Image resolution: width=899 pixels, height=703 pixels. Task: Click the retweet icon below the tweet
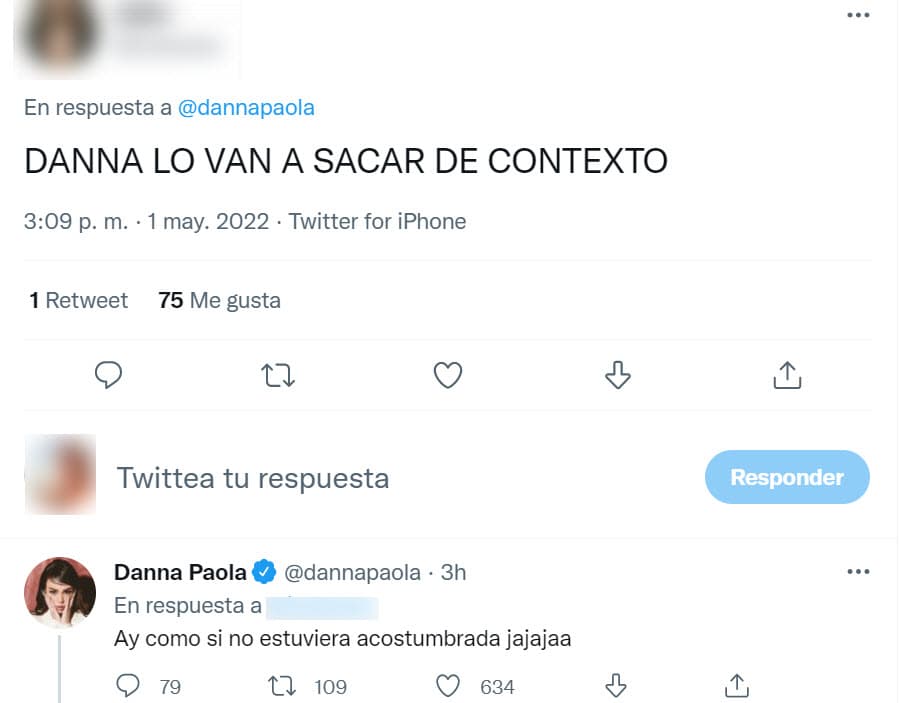click(x=278, y=375)
